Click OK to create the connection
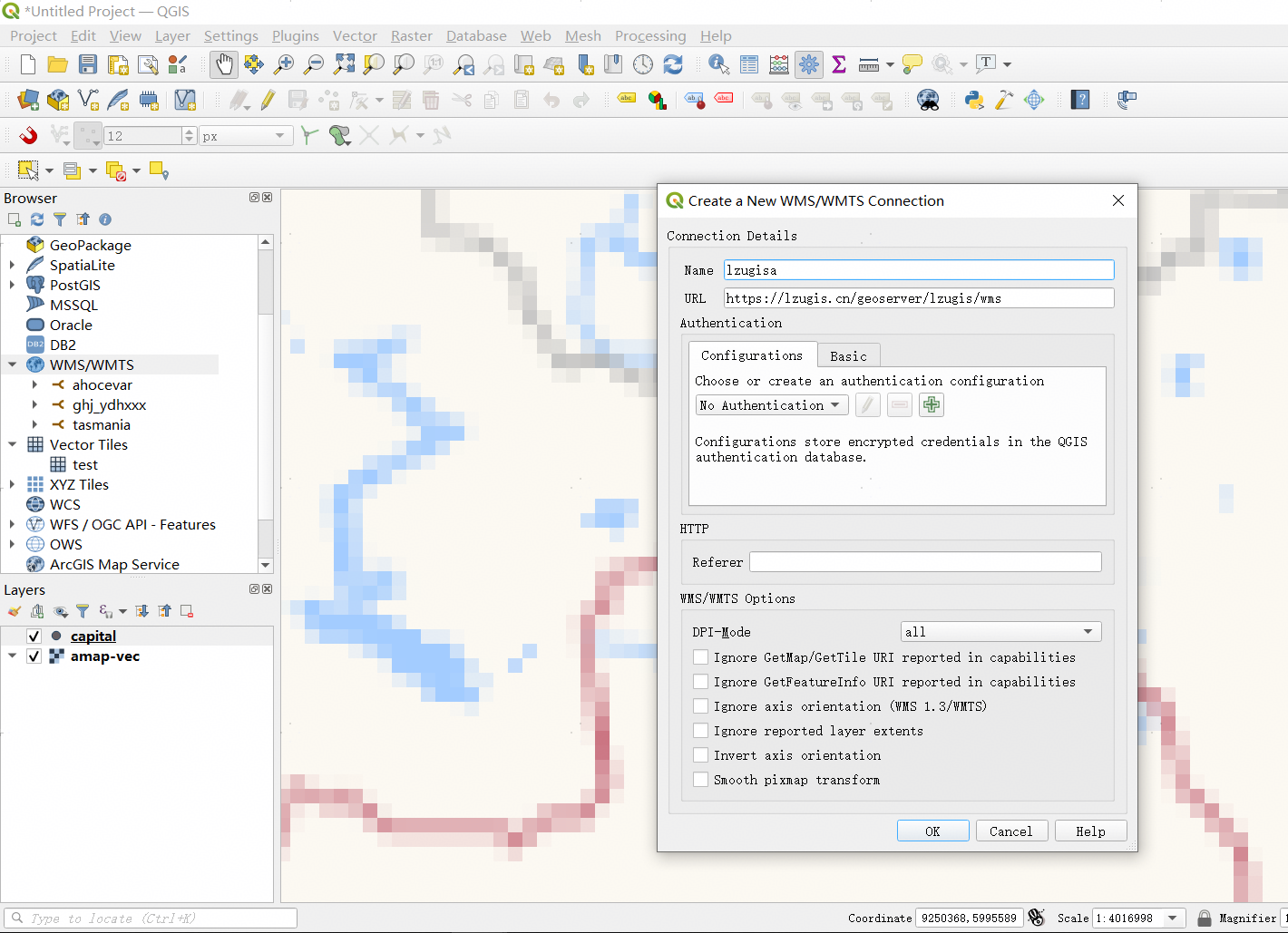This screenshot has height=933, width=1288. coord(932,831)
